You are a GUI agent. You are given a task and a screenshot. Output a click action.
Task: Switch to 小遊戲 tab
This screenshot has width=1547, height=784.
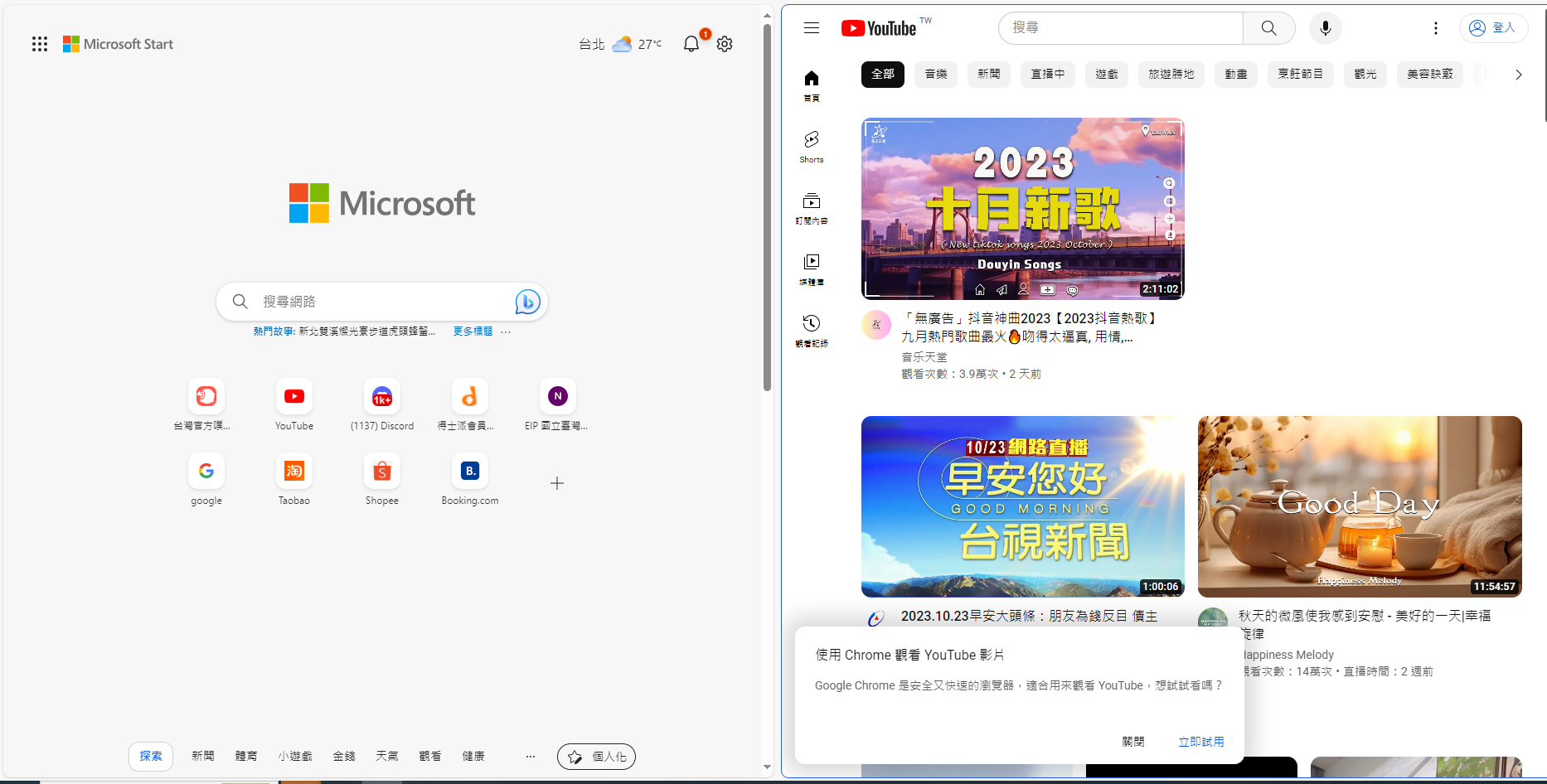[295, 756]
